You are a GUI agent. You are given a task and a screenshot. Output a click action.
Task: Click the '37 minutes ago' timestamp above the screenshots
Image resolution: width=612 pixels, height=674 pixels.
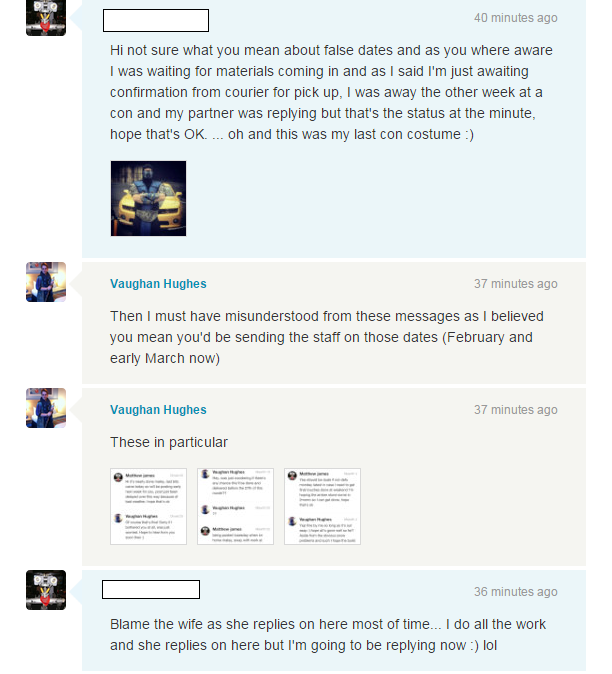point(516,410)
